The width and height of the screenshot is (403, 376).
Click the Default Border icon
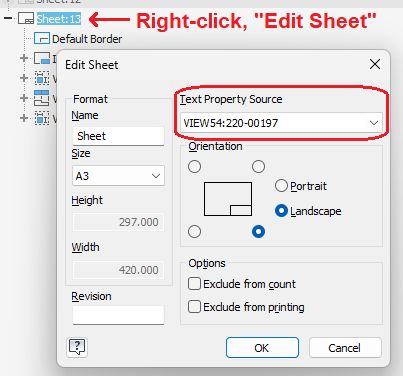click(42, 39)
